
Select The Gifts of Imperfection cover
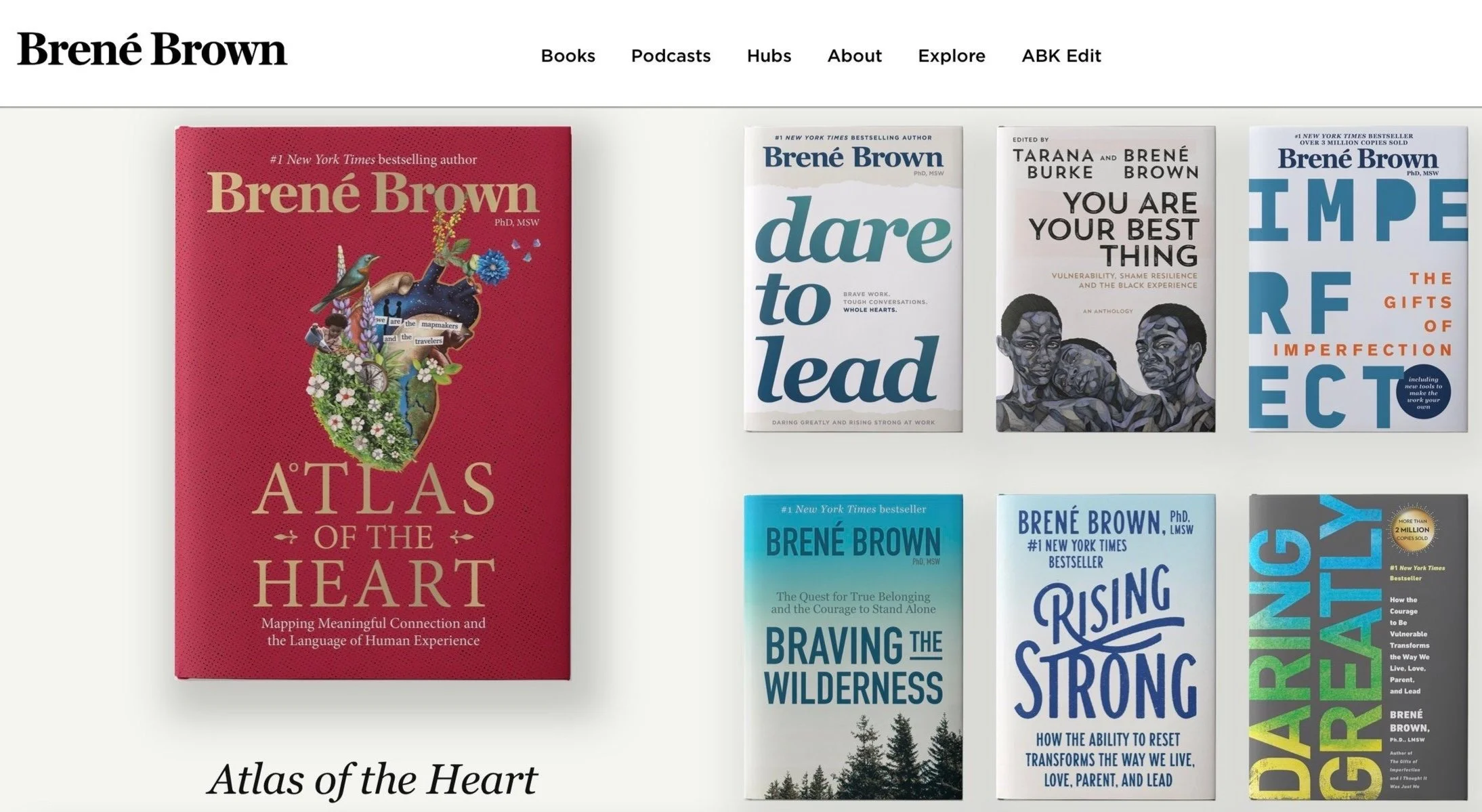click(x=1358, y=278)
